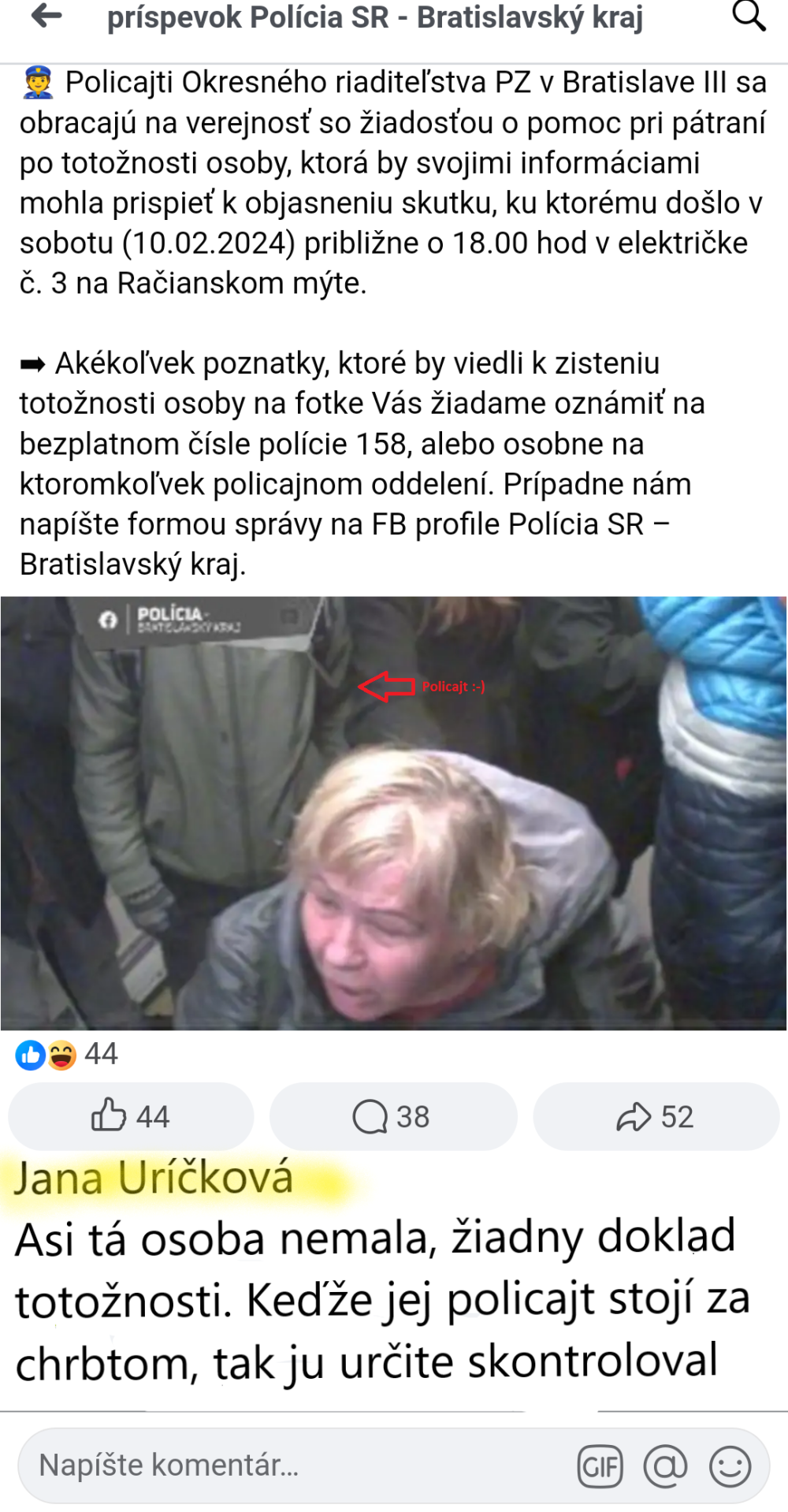Tap Jana Uríčková's comment text
This screenshot has width=788, height=1512.
[x=382, y=1300]
